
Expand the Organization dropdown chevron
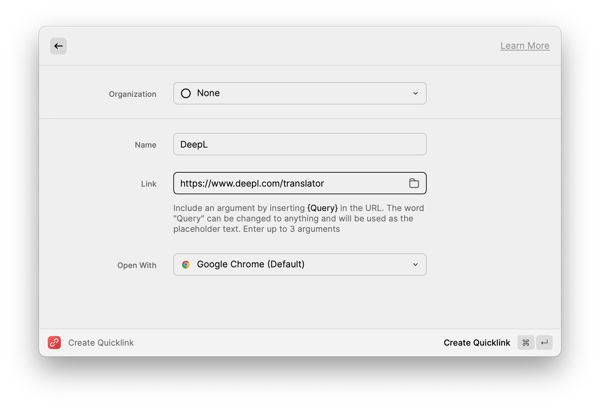[x=415, y=93]
